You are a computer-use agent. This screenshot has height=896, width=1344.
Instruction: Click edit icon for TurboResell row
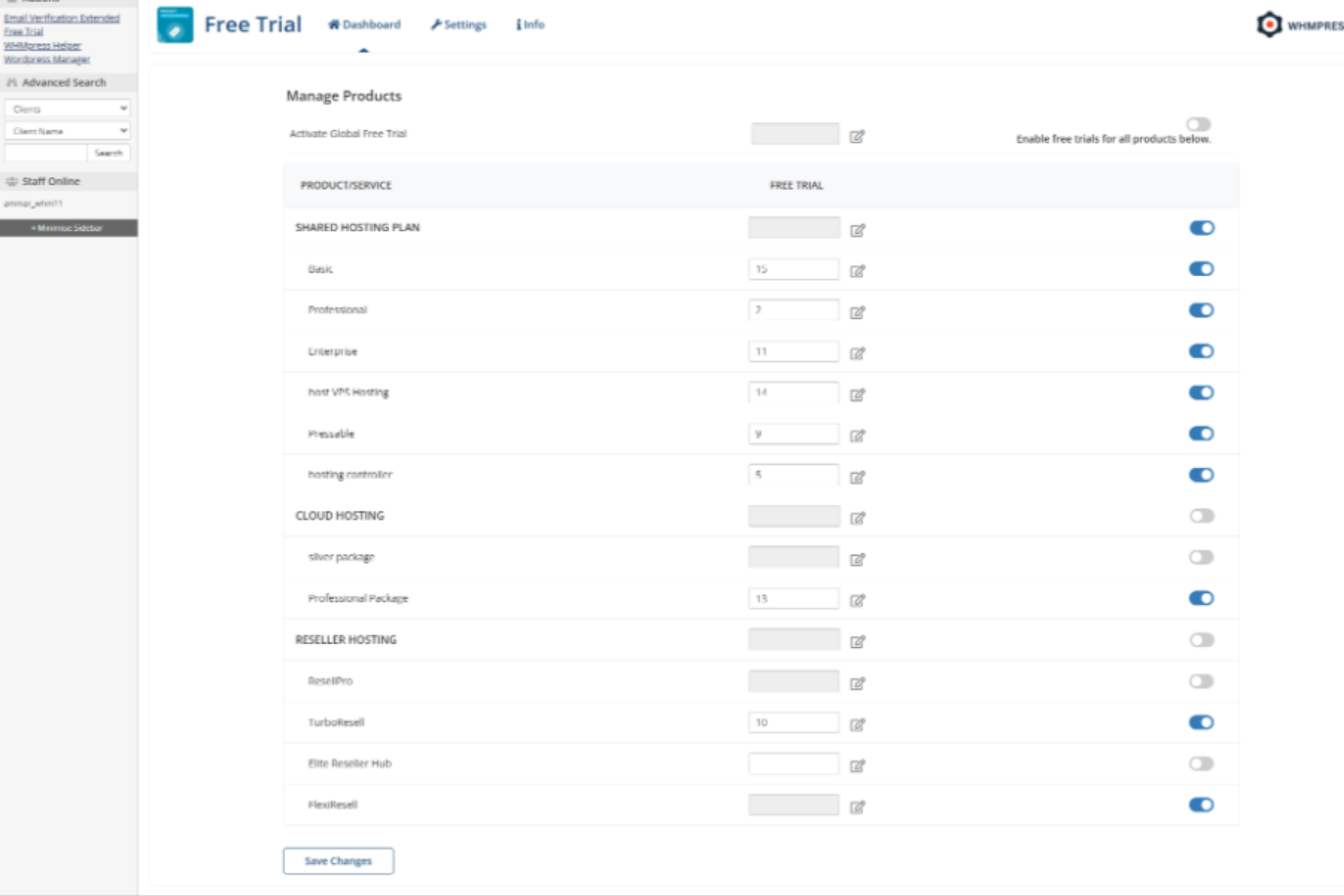click(x=857, y=724)
